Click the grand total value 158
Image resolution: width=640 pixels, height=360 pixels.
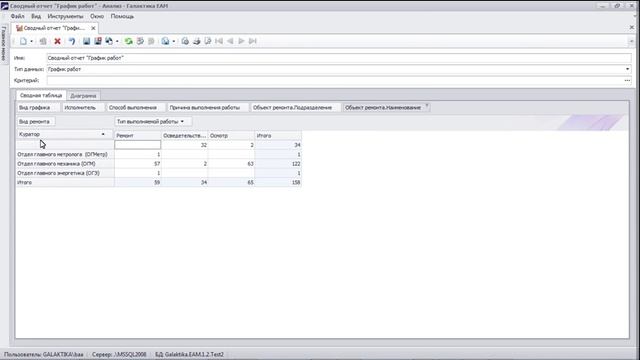click(x=278, y=182)
